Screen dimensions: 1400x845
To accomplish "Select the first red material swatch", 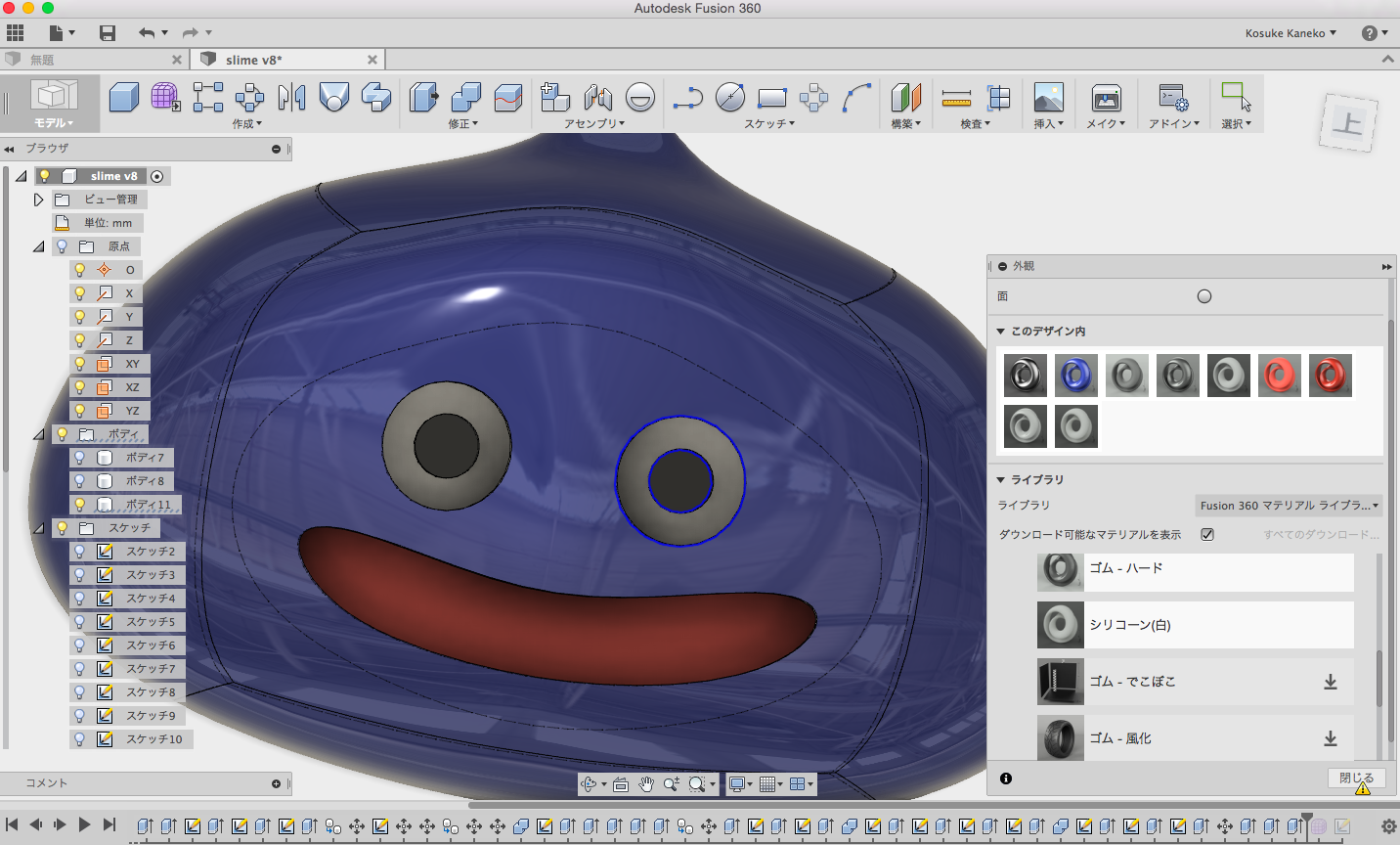I will click(1280, 376).
